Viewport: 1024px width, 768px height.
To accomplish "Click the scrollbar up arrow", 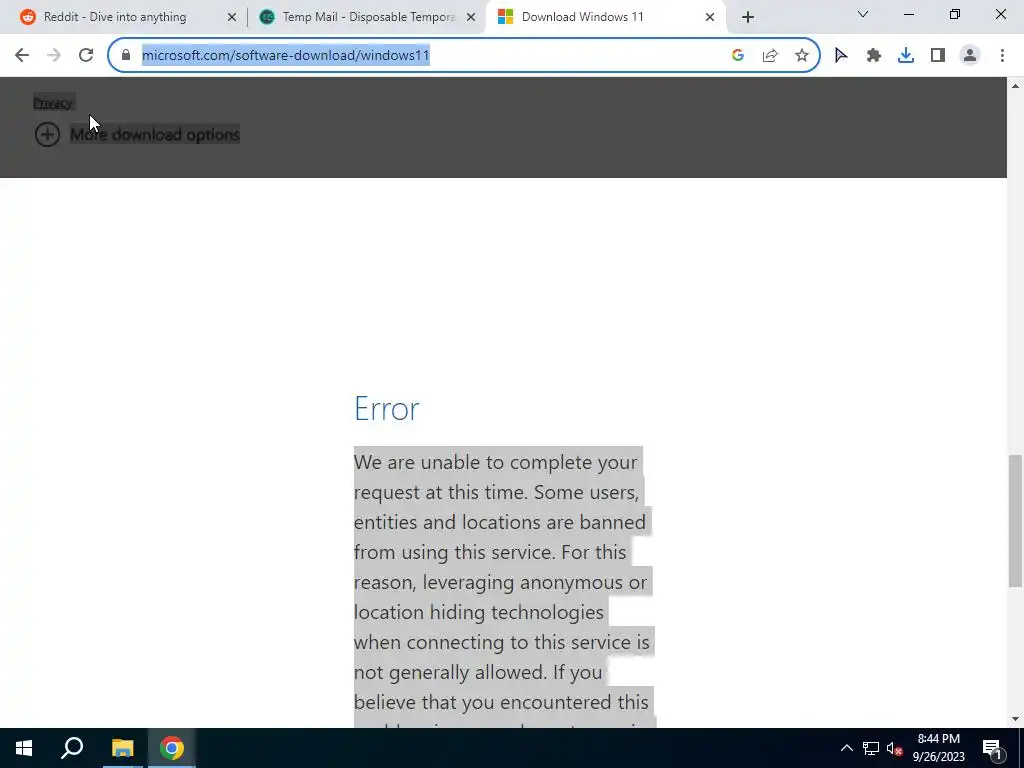I will pyautogui.click(x=1016, y=86).
